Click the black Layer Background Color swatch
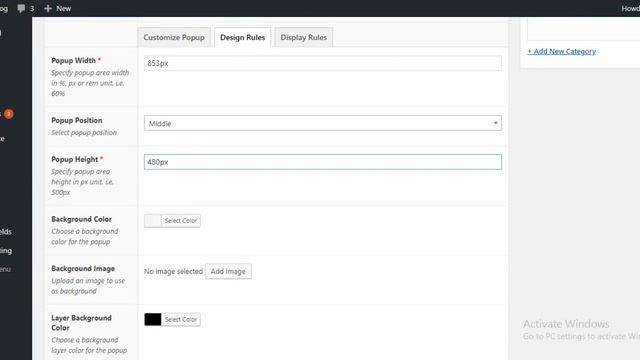The image size is (640, 360). (153, 319)
